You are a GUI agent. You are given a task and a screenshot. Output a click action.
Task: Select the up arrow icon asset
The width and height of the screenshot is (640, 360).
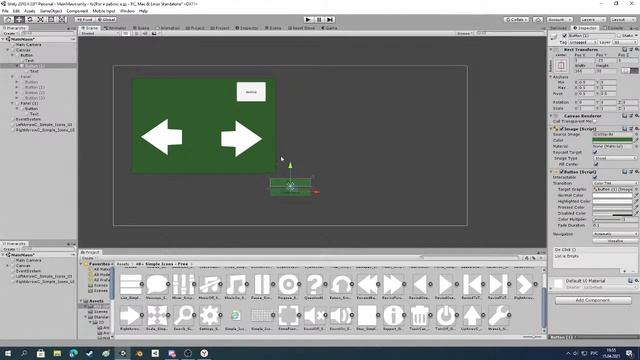pos(472,315)
